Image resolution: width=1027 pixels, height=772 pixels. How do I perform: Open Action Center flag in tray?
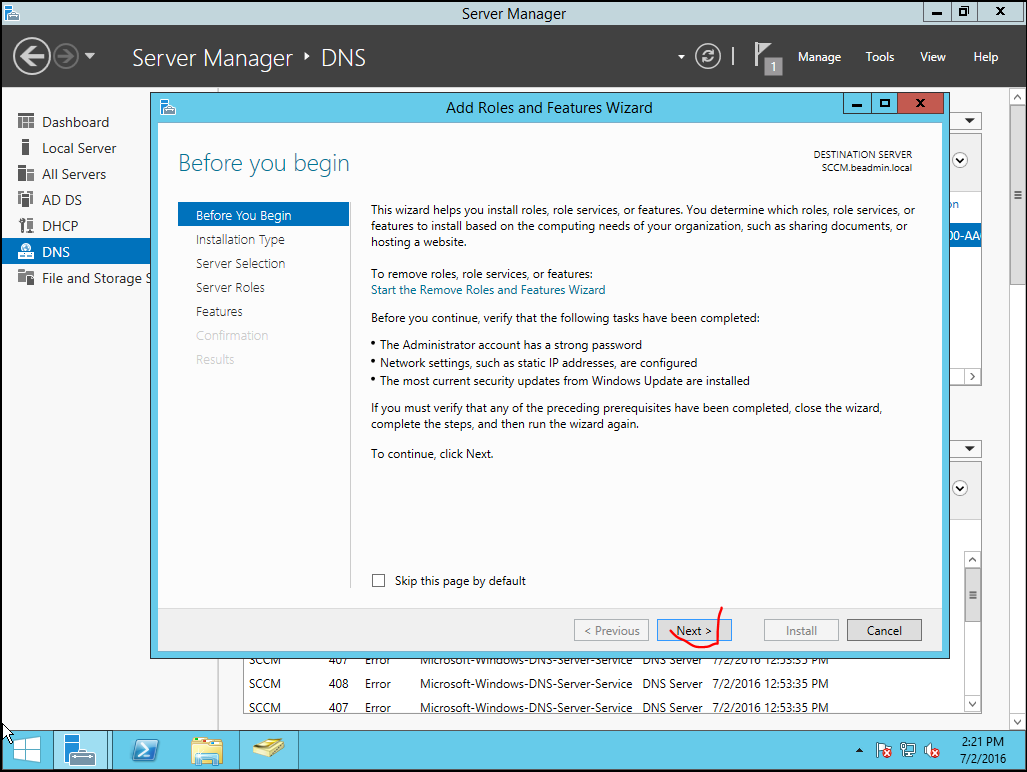point(884,750)
